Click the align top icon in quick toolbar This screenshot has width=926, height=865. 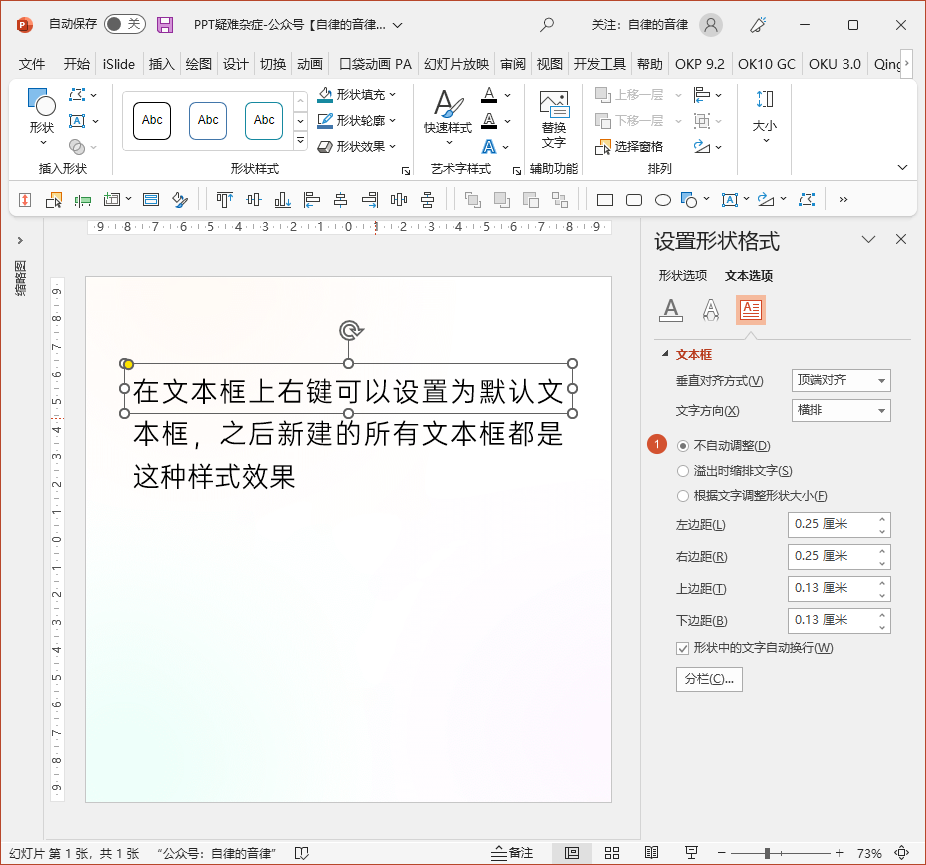pos(224,200)
